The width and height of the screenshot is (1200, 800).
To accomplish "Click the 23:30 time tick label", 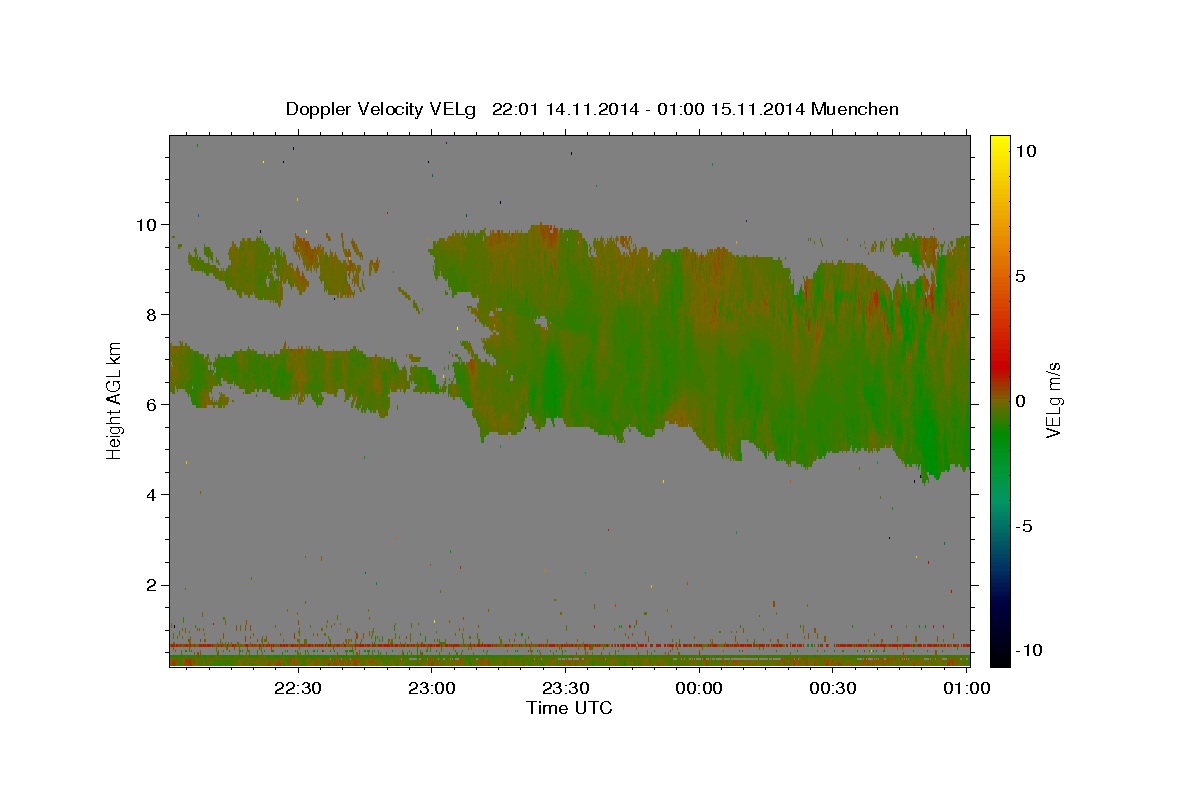I will (565, 688).
